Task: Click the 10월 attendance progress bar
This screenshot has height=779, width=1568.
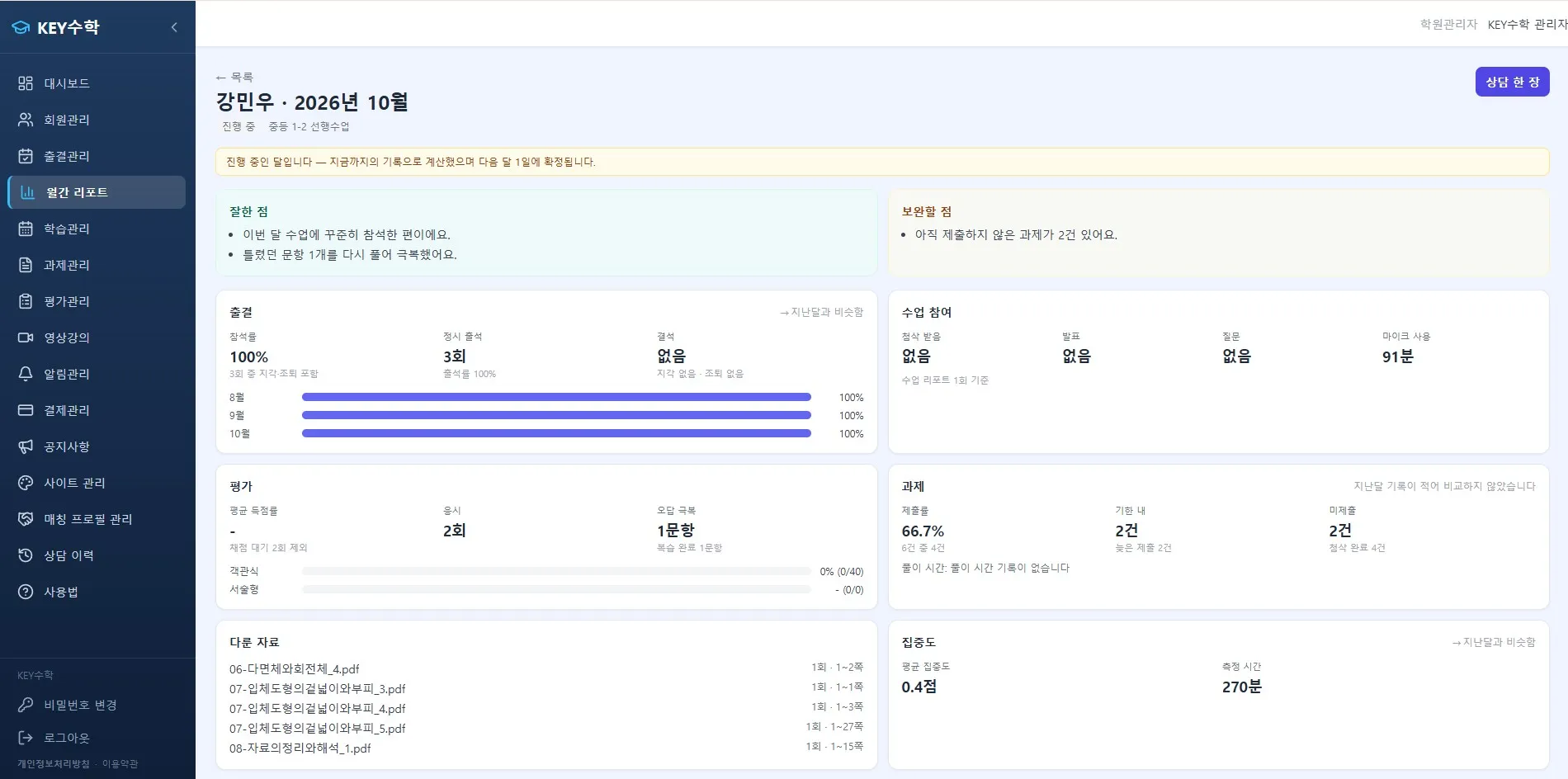Action: tap(556, 433)
